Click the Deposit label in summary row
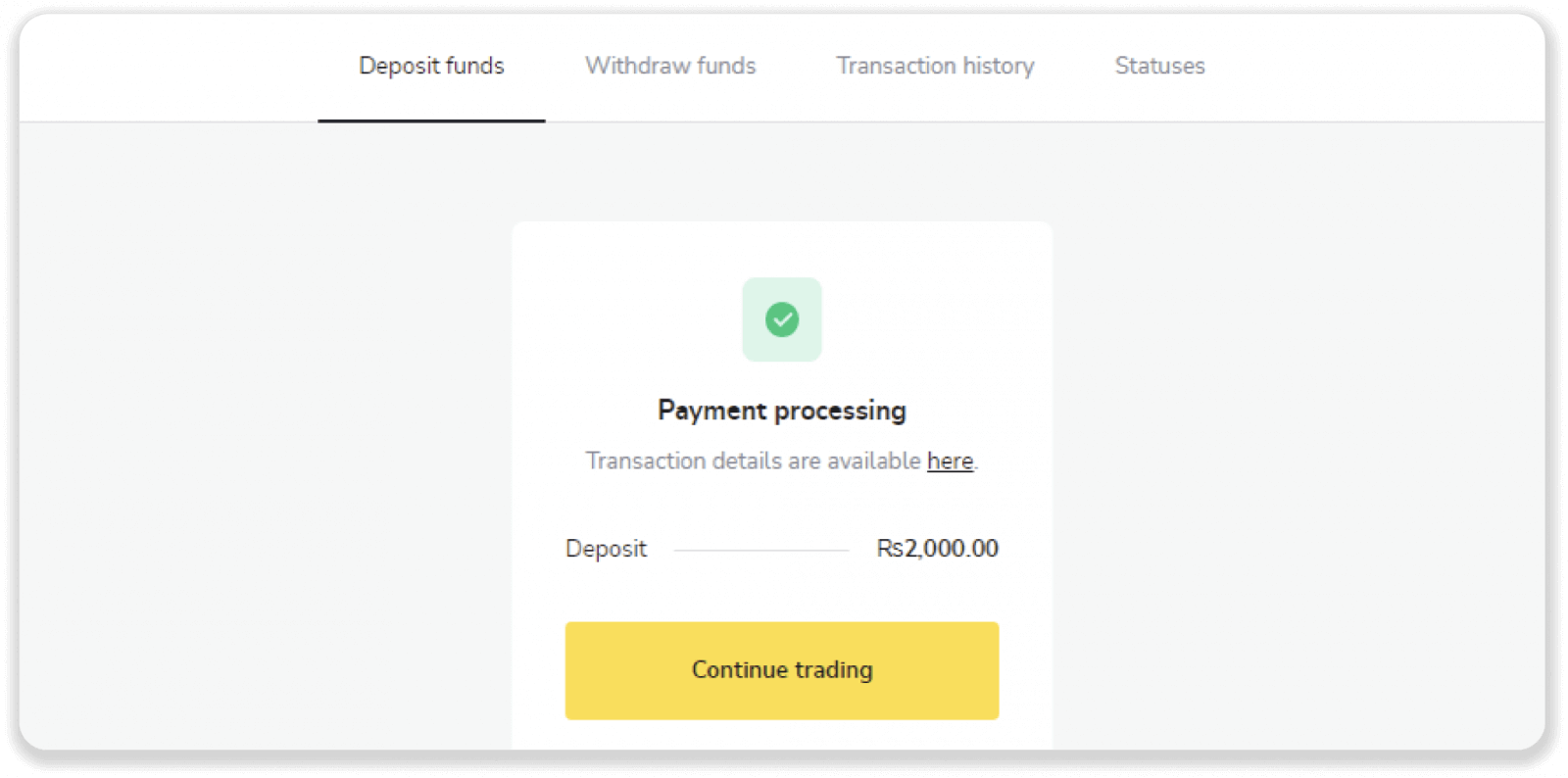The width and height of the screenshot is (1568, 778). point(606,548)
